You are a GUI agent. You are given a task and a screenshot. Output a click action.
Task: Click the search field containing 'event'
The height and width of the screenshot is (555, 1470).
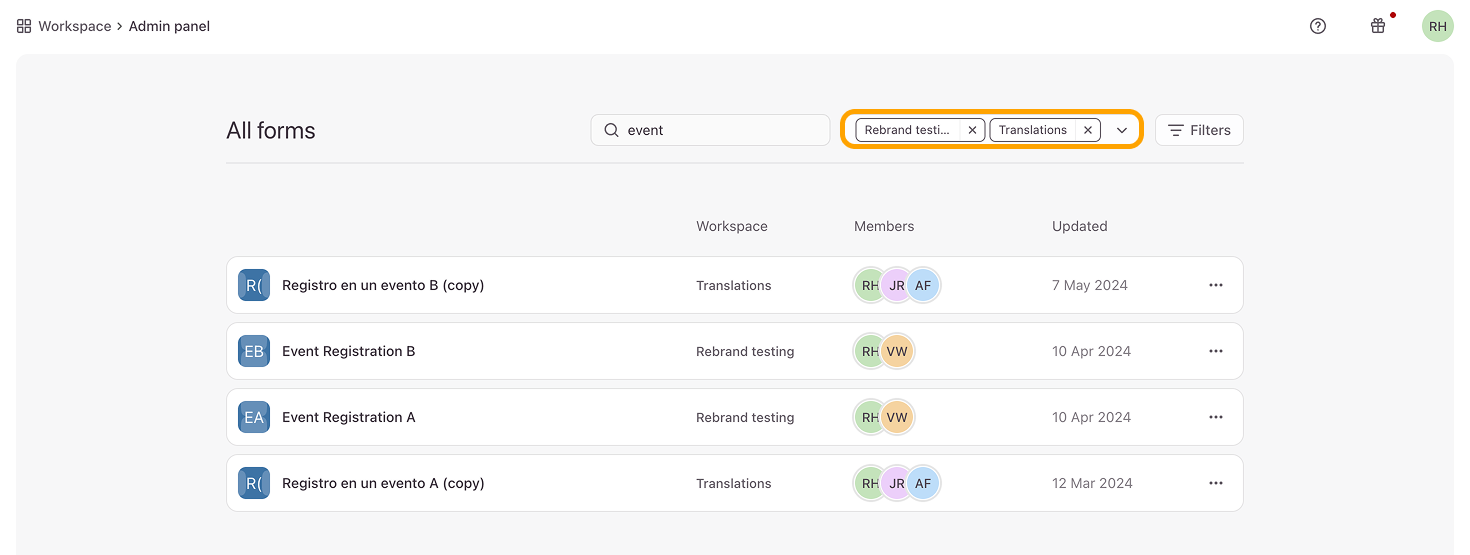[x=720, y=130]
